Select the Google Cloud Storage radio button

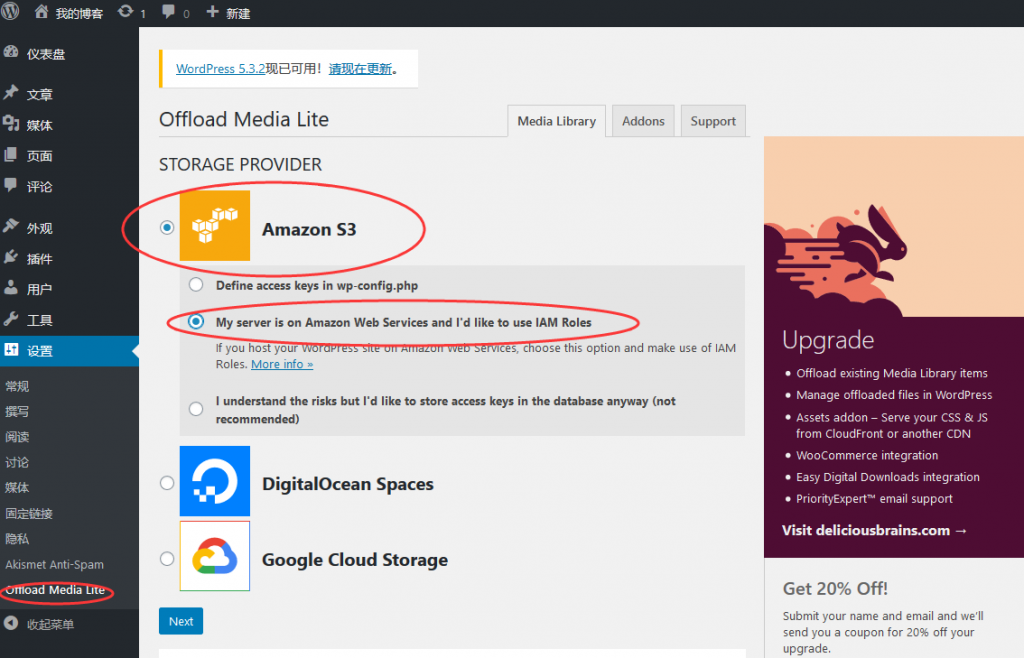[167, 559]
